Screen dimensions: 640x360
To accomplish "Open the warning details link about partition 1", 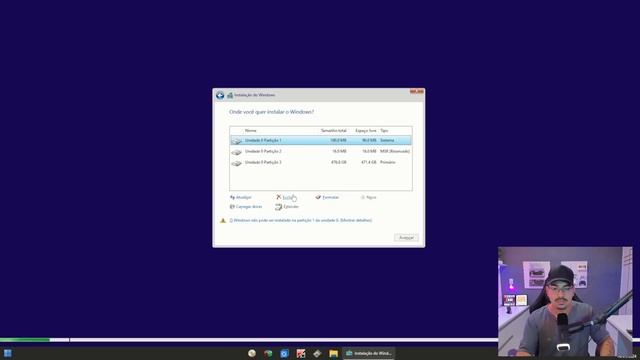I will 301,220.
